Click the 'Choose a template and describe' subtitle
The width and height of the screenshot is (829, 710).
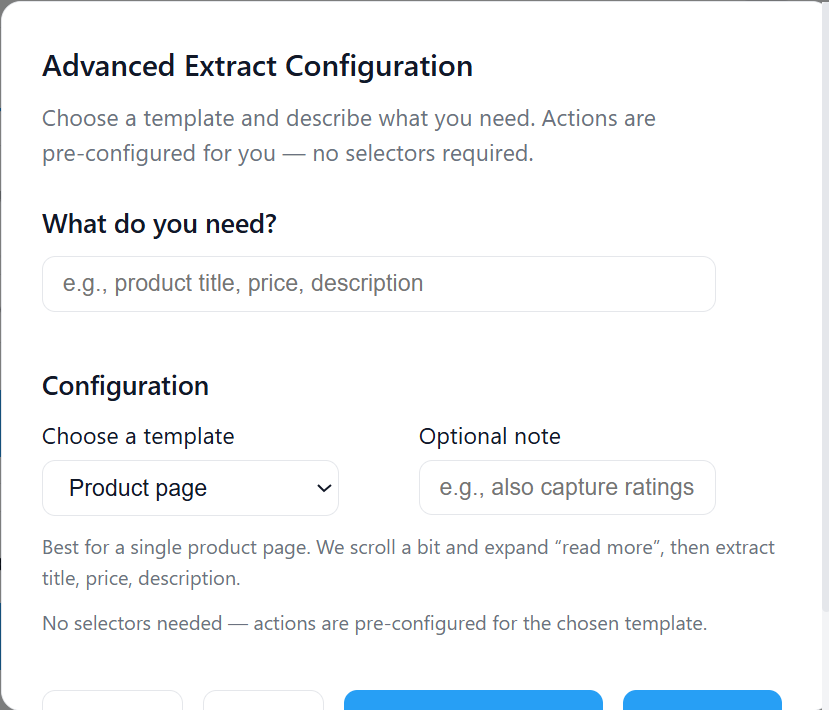349,118
